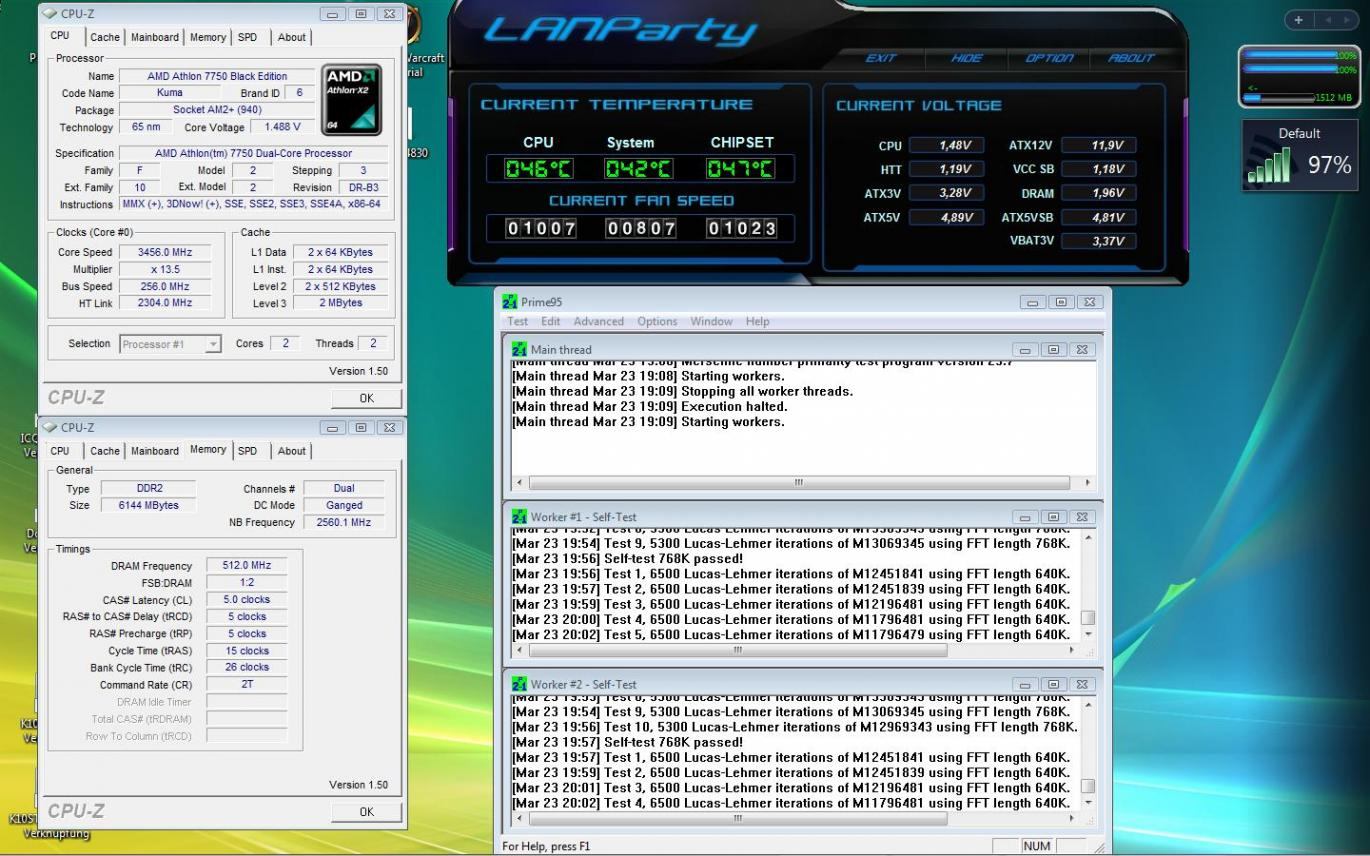The height and width of the screenshot is (856, 1370).
Task: Click the up arrow of Worker #1's vertical scrollbar
Action: point(1088,536)
